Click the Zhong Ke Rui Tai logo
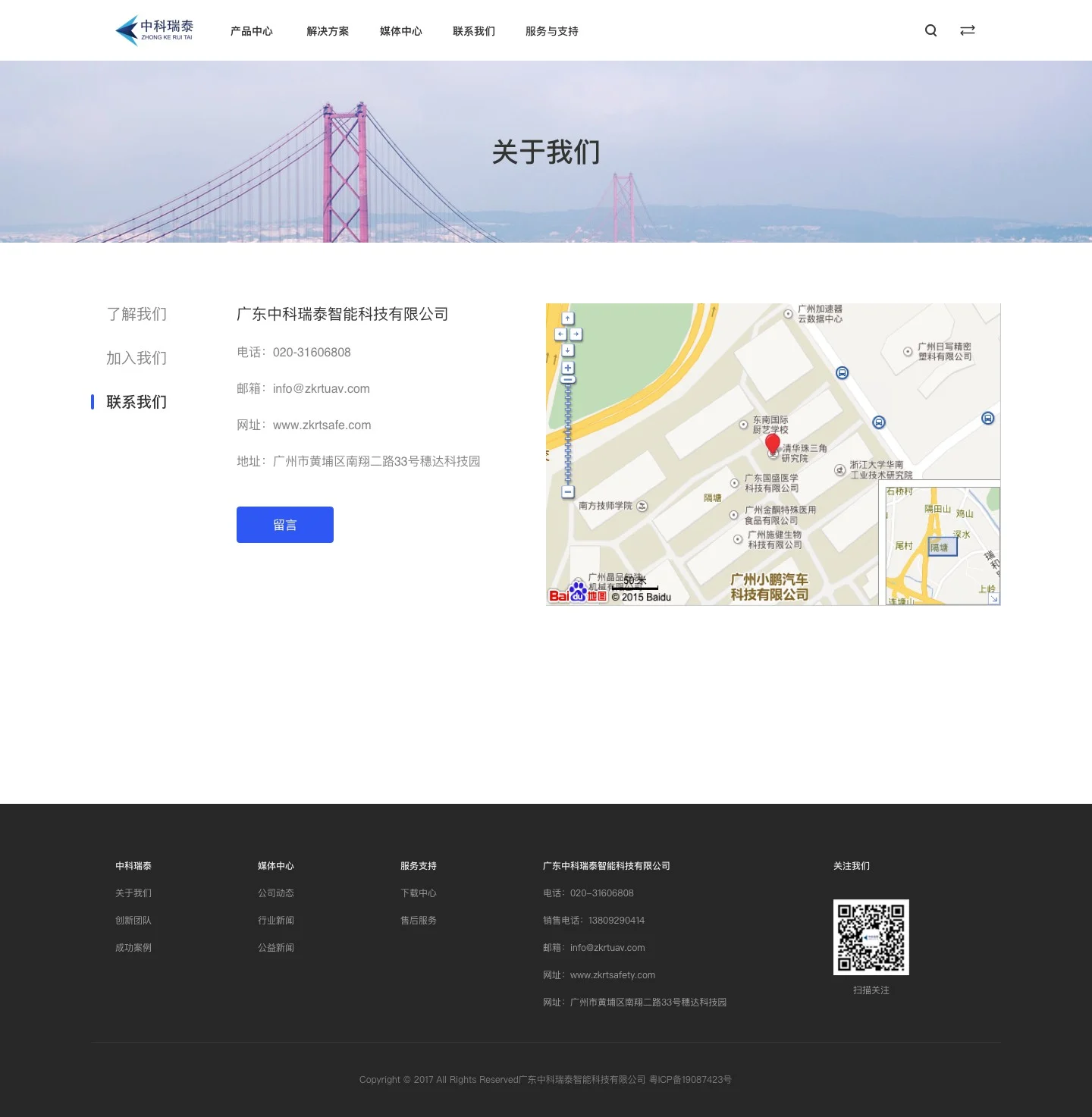Viewport: 1092px width, 1117px height. (x=154, y=30)
